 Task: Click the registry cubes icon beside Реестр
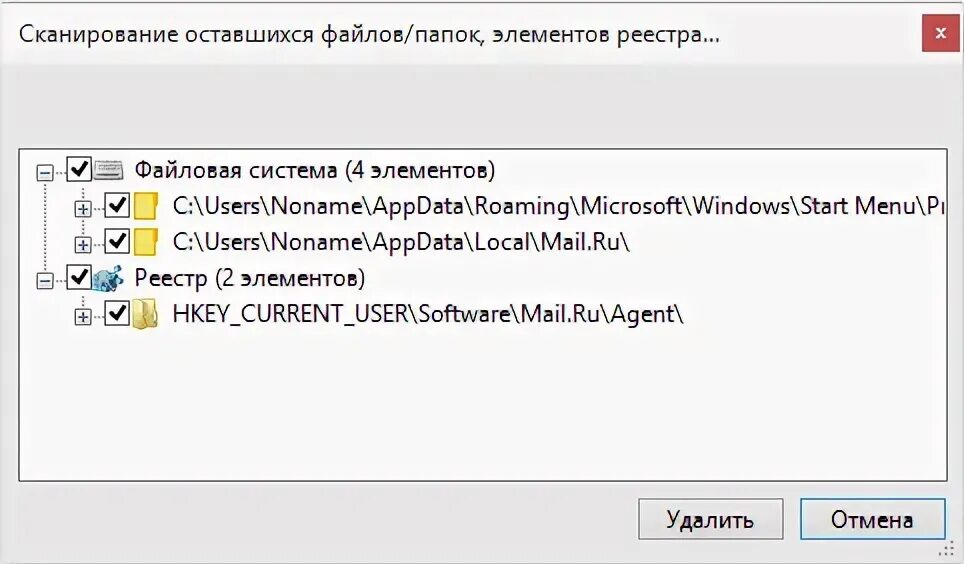pos(108,279)
